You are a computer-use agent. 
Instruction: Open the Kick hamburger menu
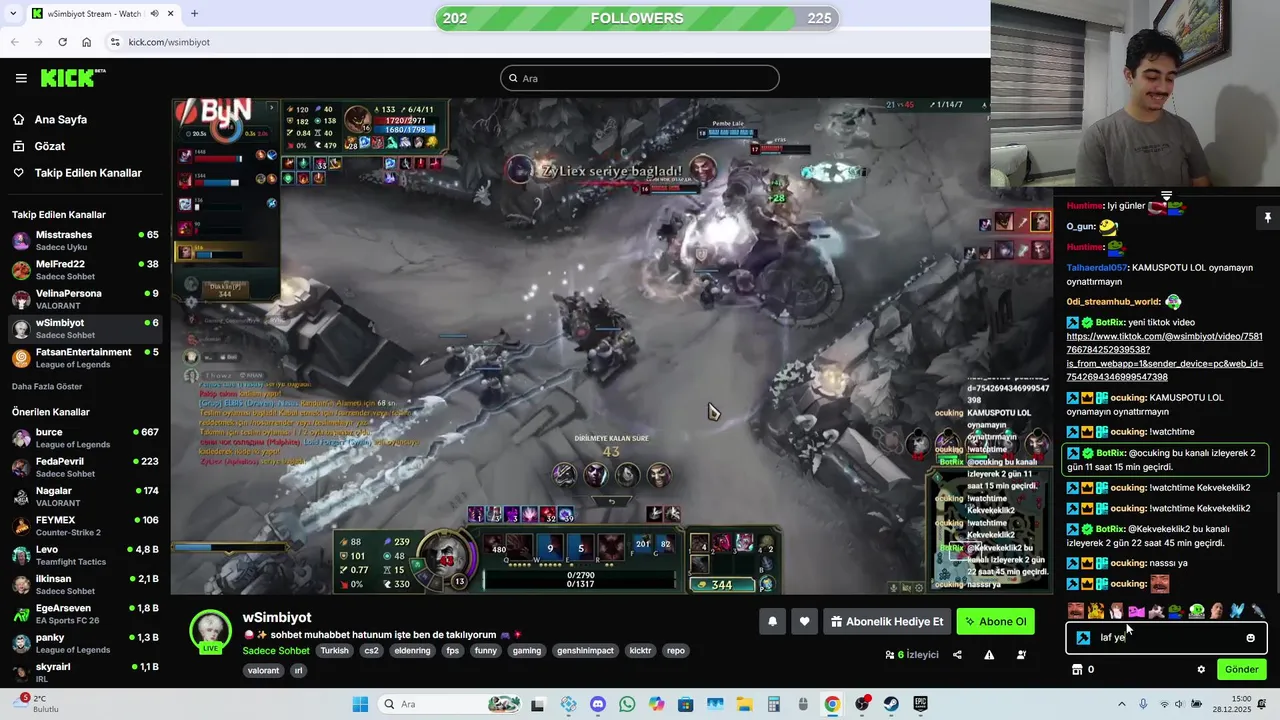(21, 78)
